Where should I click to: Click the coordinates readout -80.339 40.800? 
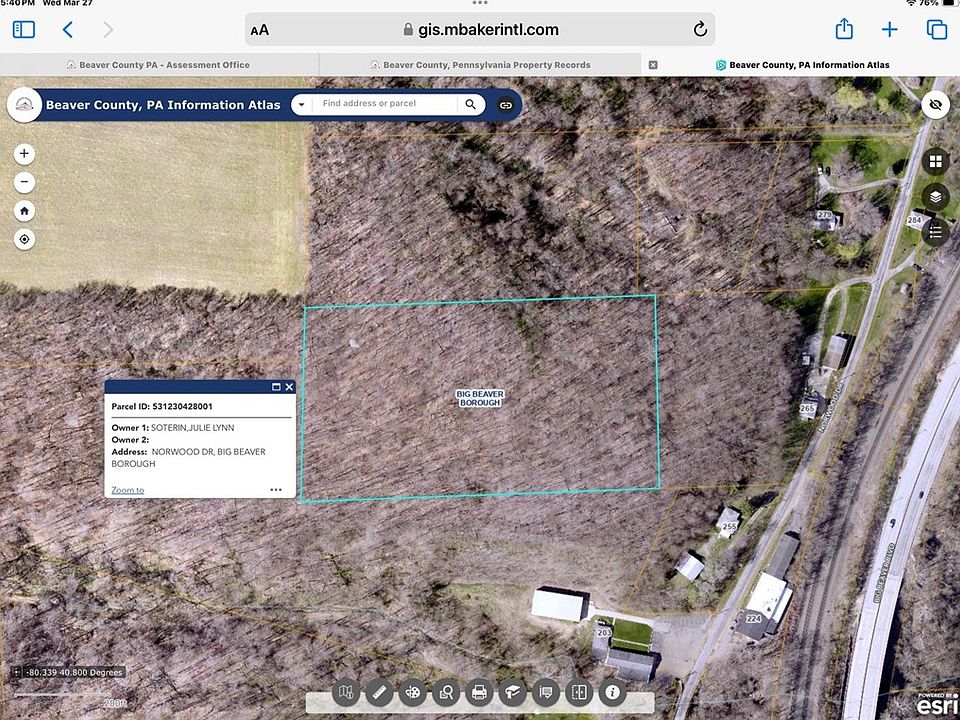(x=74, y=672)
